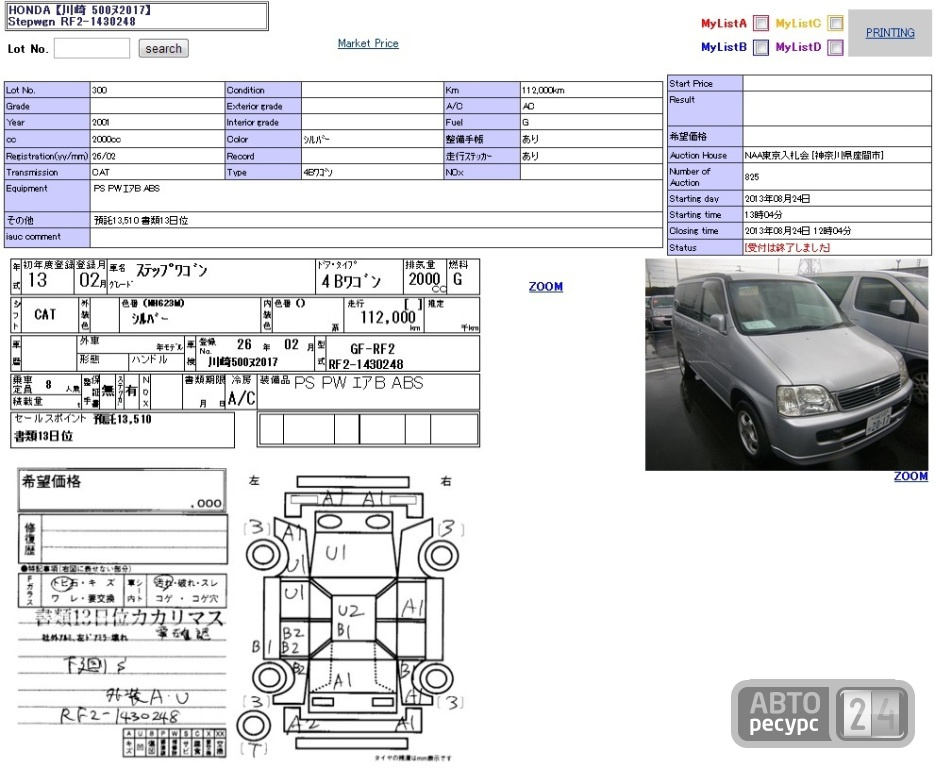Click the HONDA 川崎 500ヌ2017 header line
The image size is (935, 768).
click(79, 10)
